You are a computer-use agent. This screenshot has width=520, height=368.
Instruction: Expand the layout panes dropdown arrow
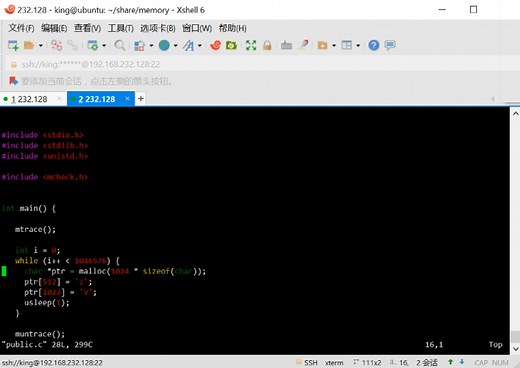358,45
